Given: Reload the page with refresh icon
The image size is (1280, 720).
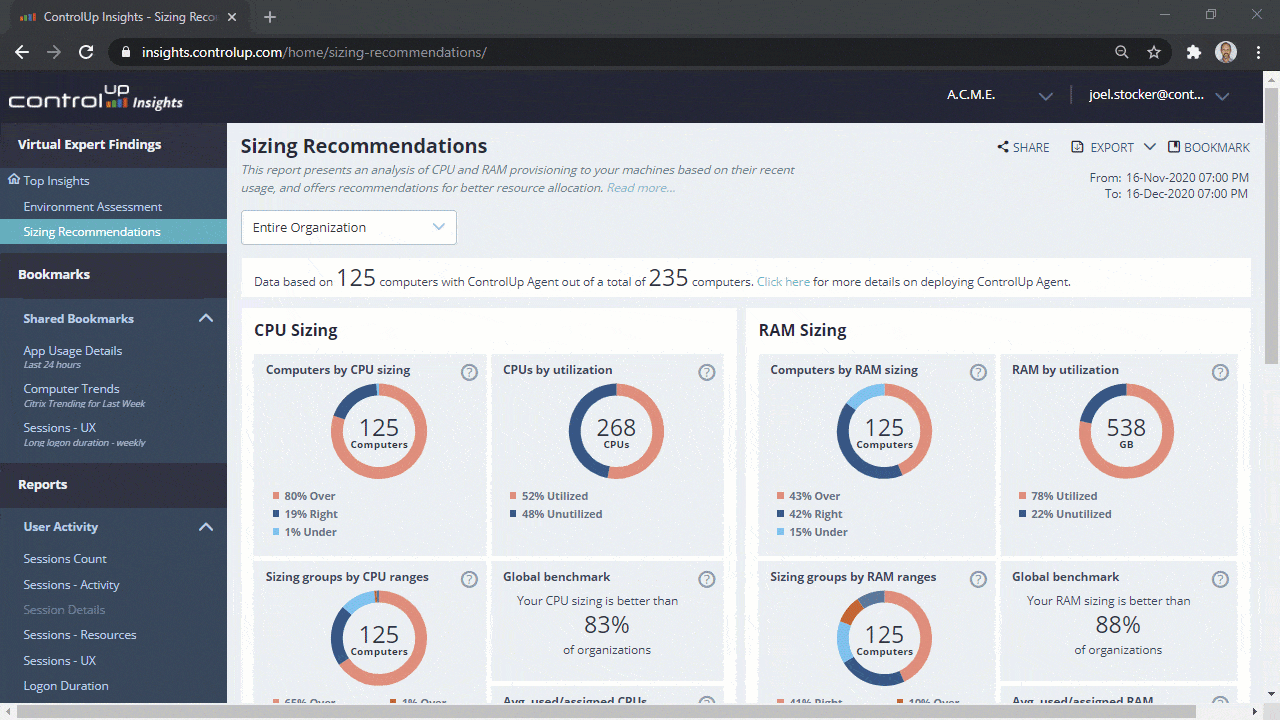Looking at the screenshot, I should pyautogui.click(x=86, y=52).
